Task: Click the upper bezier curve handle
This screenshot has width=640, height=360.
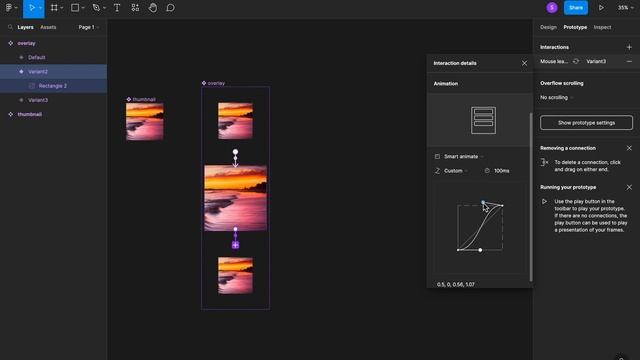Action: [483, 202]
